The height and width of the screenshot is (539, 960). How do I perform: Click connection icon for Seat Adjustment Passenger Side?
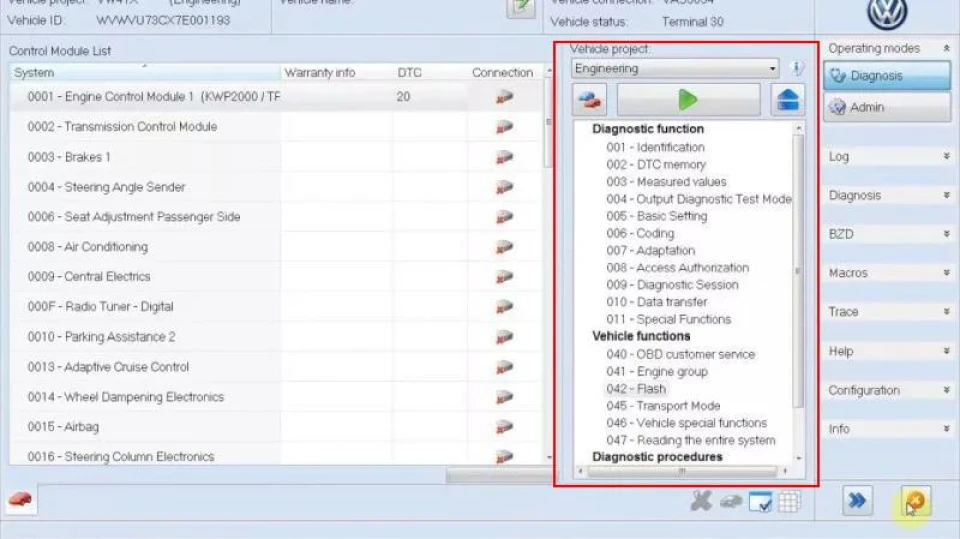(504, 217)
